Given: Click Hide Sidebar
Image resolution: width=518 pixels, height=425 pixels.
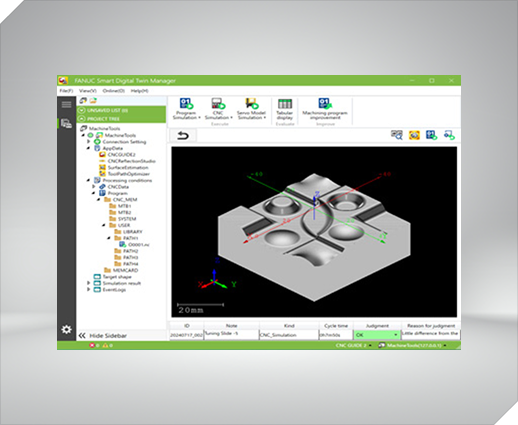Looking at the screenshot, I should tap(103, 336).
